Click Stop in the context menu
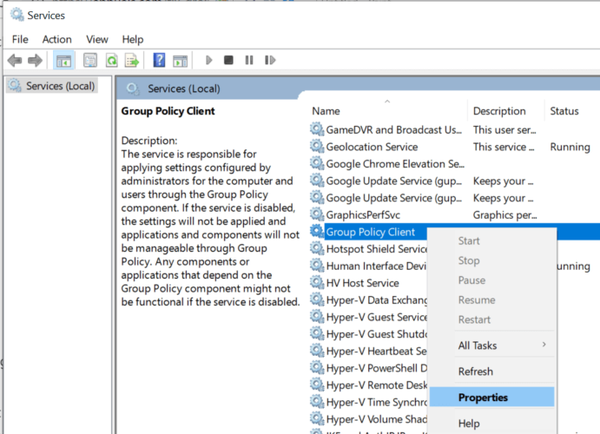 [492, 261]
